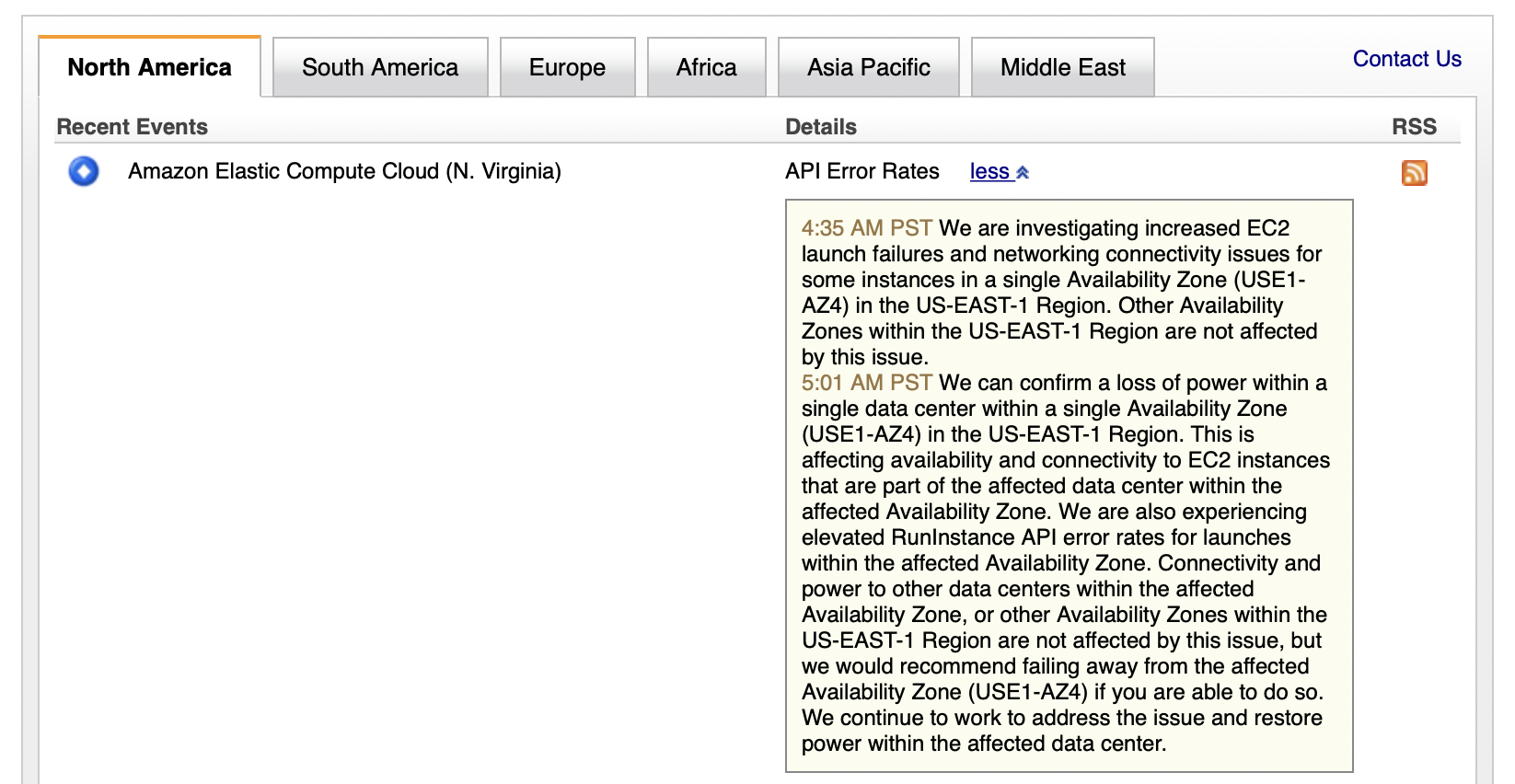Show the Asia Pacific tab
The height and width of the screenshot is (784, 1515).
tap(868, 67)
